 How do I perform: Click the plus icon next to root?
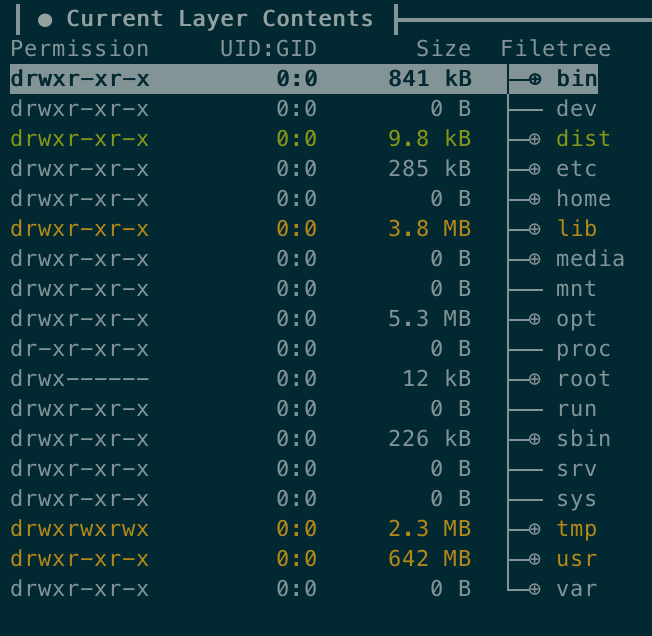(x=535, y=379)
